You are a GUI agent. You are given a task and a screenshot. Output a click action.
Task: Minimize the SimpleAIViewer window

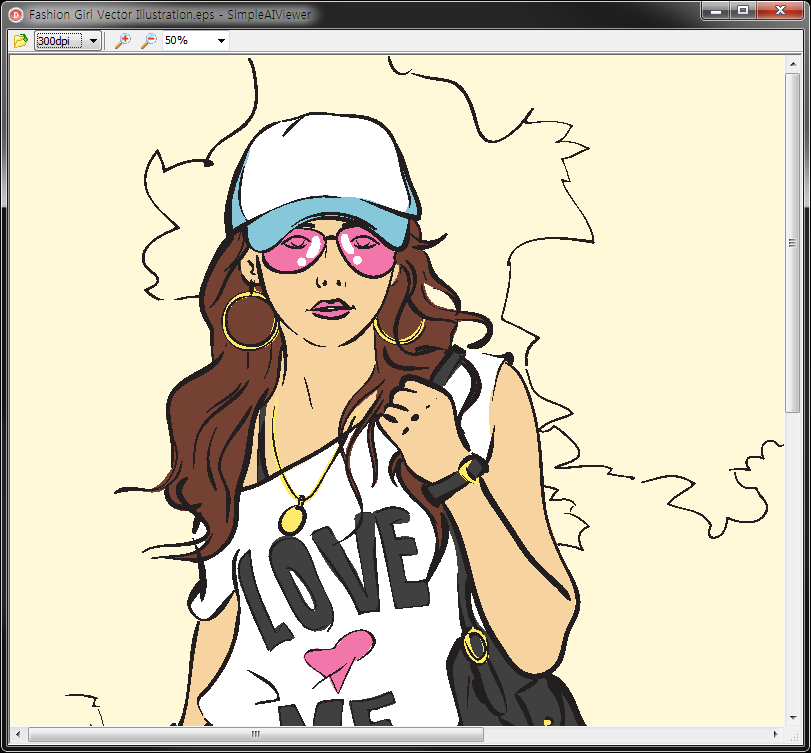[717, 11]
